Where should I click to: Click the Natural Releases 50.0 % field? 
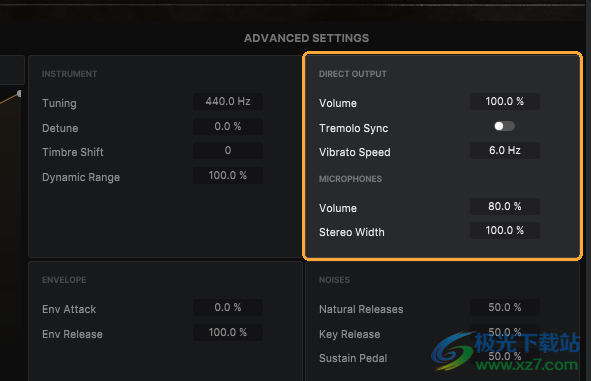click(505, 307)
